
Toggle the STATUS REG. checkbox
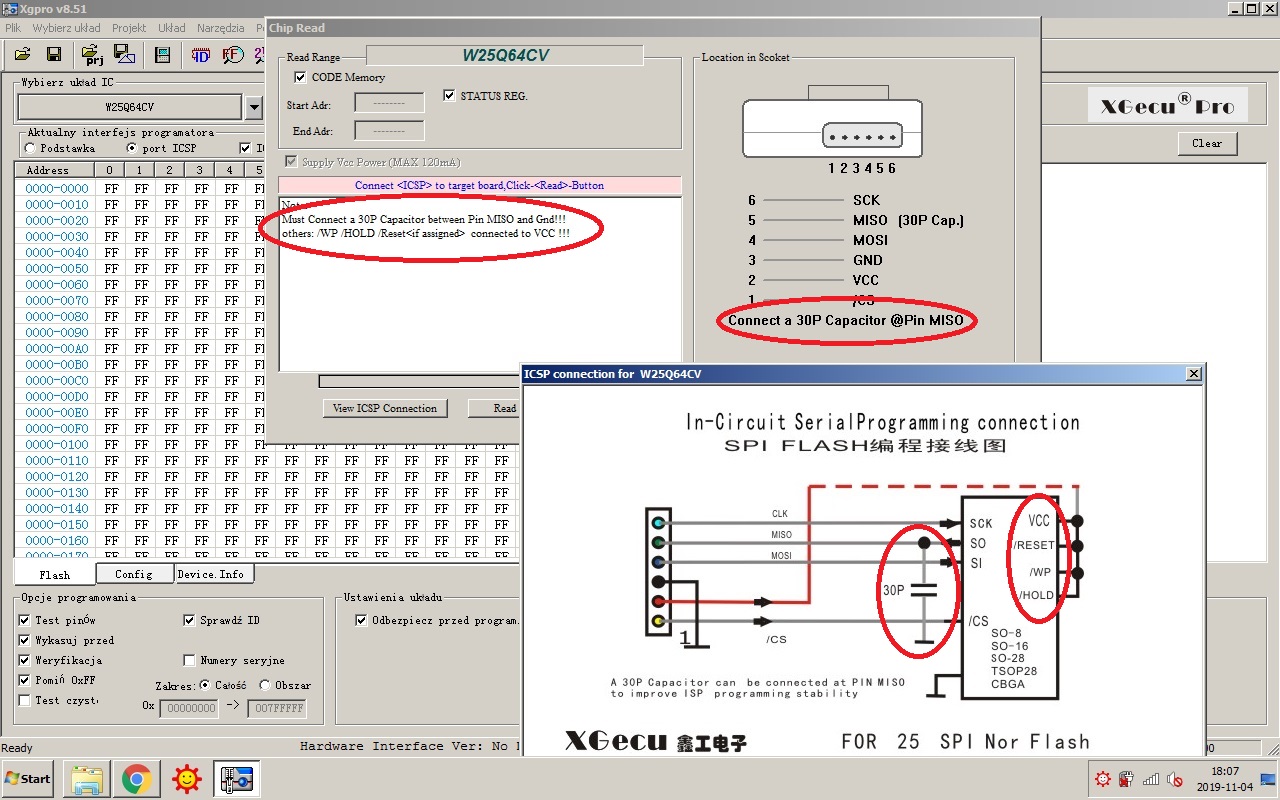(x=449, y=96)
